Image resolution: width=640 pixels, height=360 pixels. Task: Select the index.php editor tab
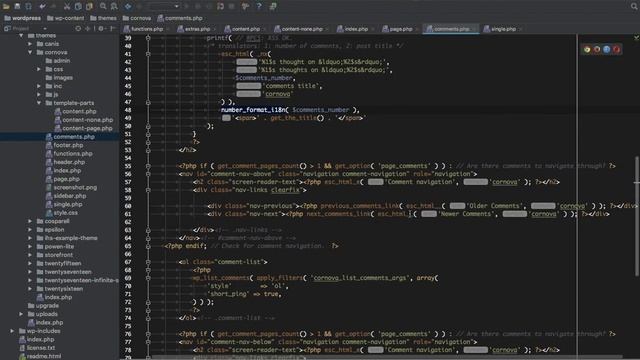pos(356,29)
